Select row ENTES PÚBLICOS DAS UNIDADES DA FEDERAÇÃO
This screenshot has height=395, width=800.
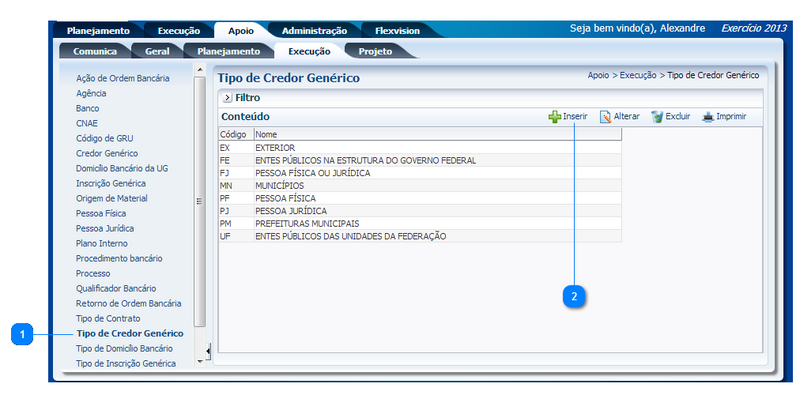click(x=420, y=236)
